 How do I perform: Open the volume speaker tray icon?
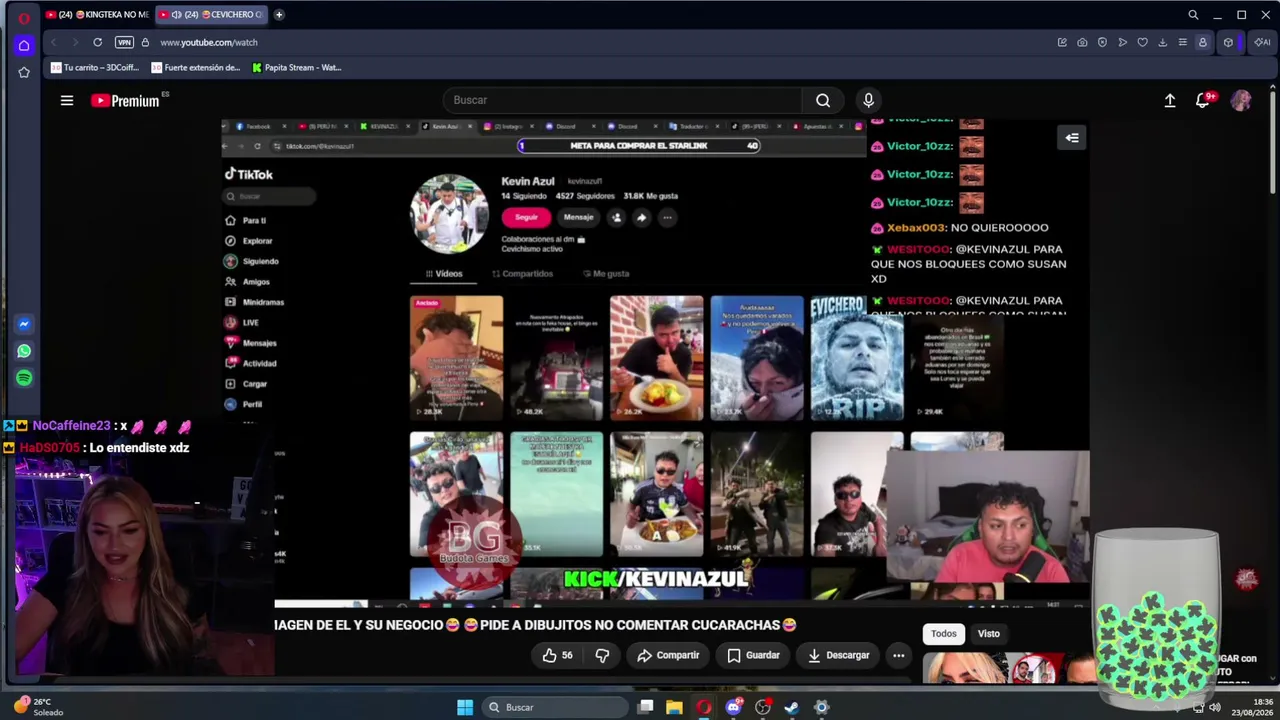click(x=1214, y=707)
